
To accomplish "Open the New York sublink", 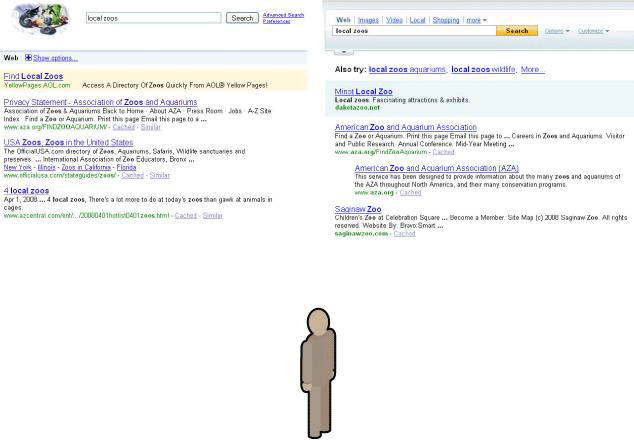I will pos(17,167).
